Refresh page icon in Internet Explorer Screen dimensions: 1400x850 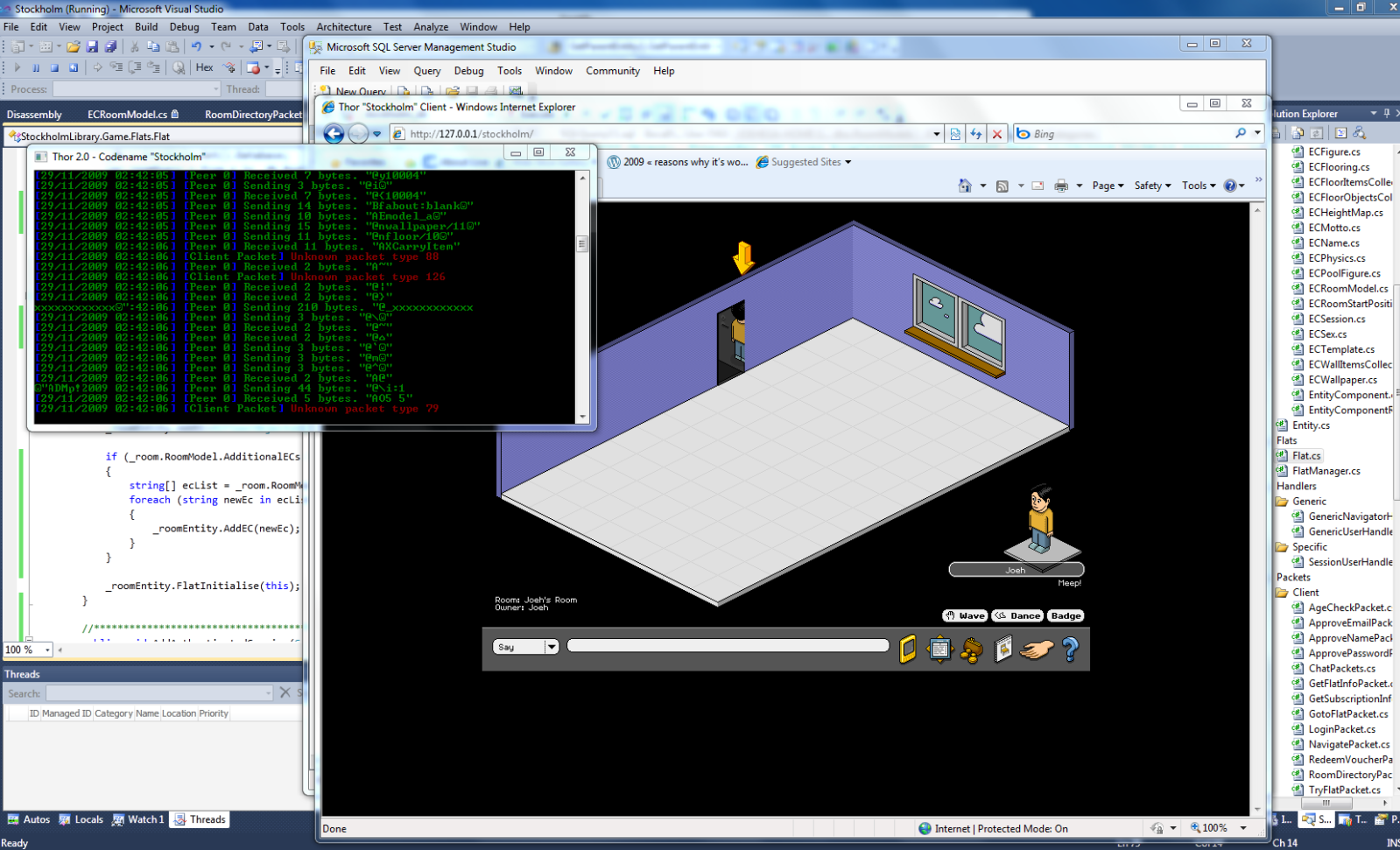pyautogui.click(x=976, y=134)
